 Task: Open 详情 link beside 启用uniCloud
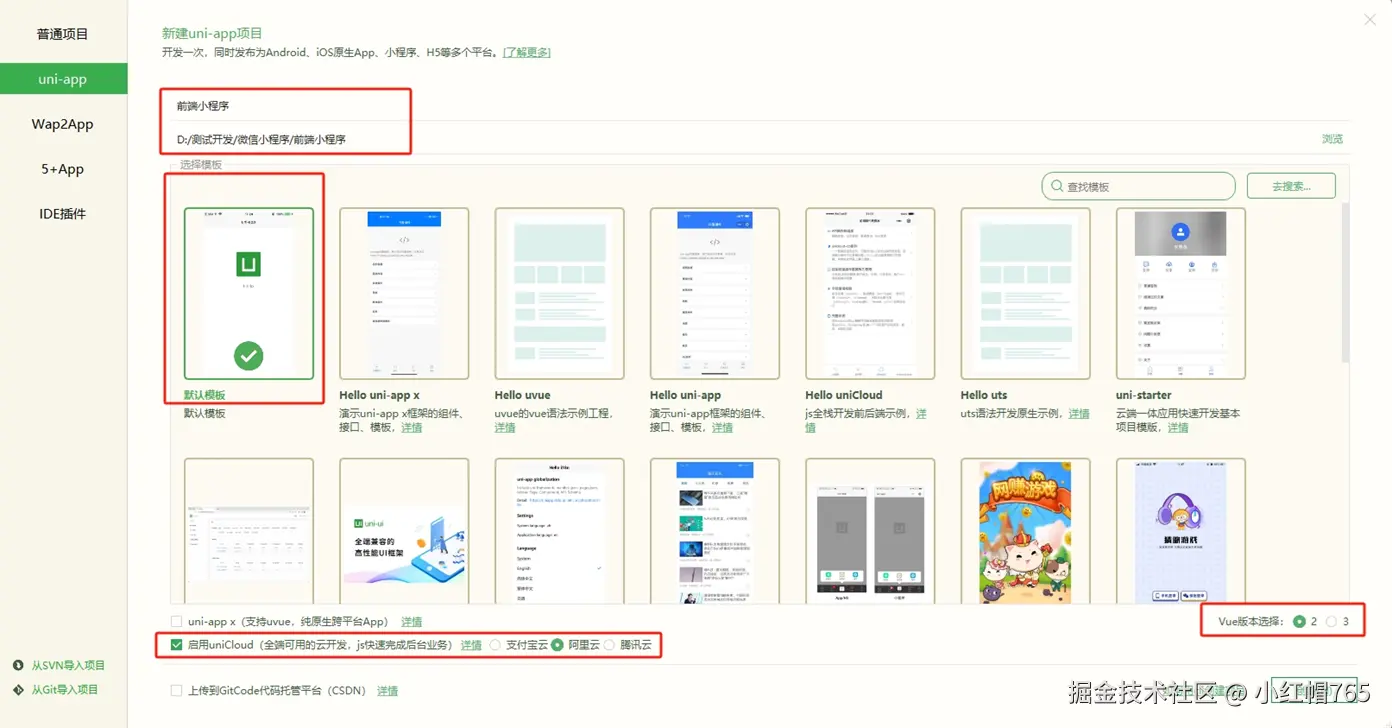[x=471, y=645]
